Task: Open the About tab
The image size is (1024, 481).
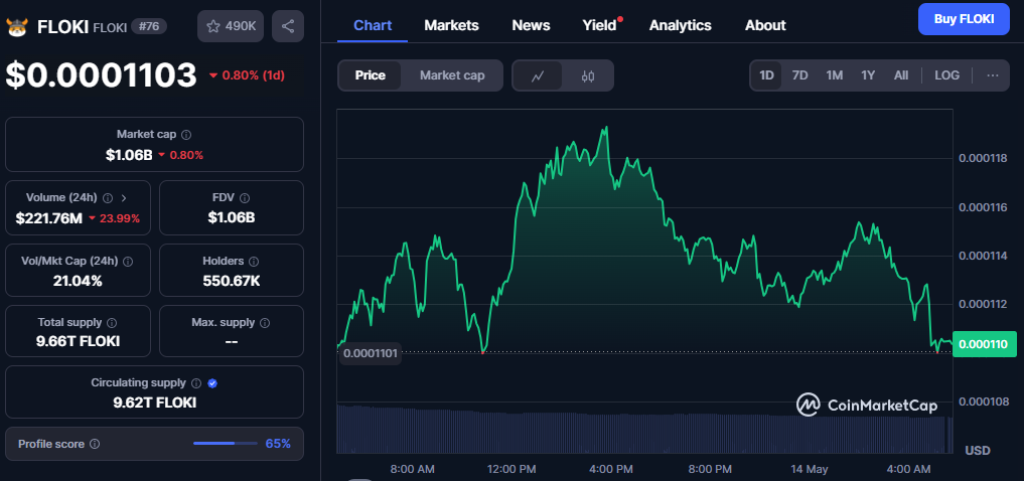Action: (x=765, y=25)
